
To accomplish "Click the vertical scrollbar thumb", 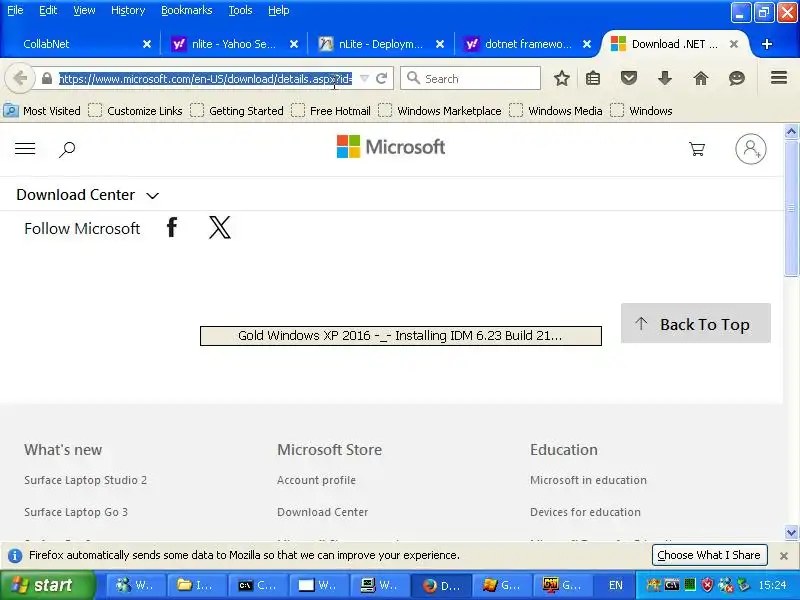I will 791,208.
